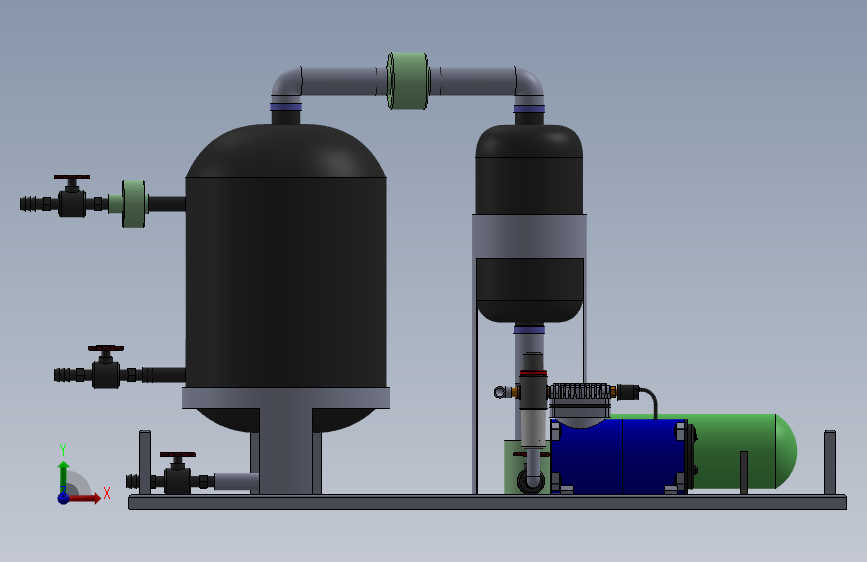The height and width of the screenshot is (562, 867).
Task: Select the bottom-left drain valve's red handle
Action: (x=177, y=455)
